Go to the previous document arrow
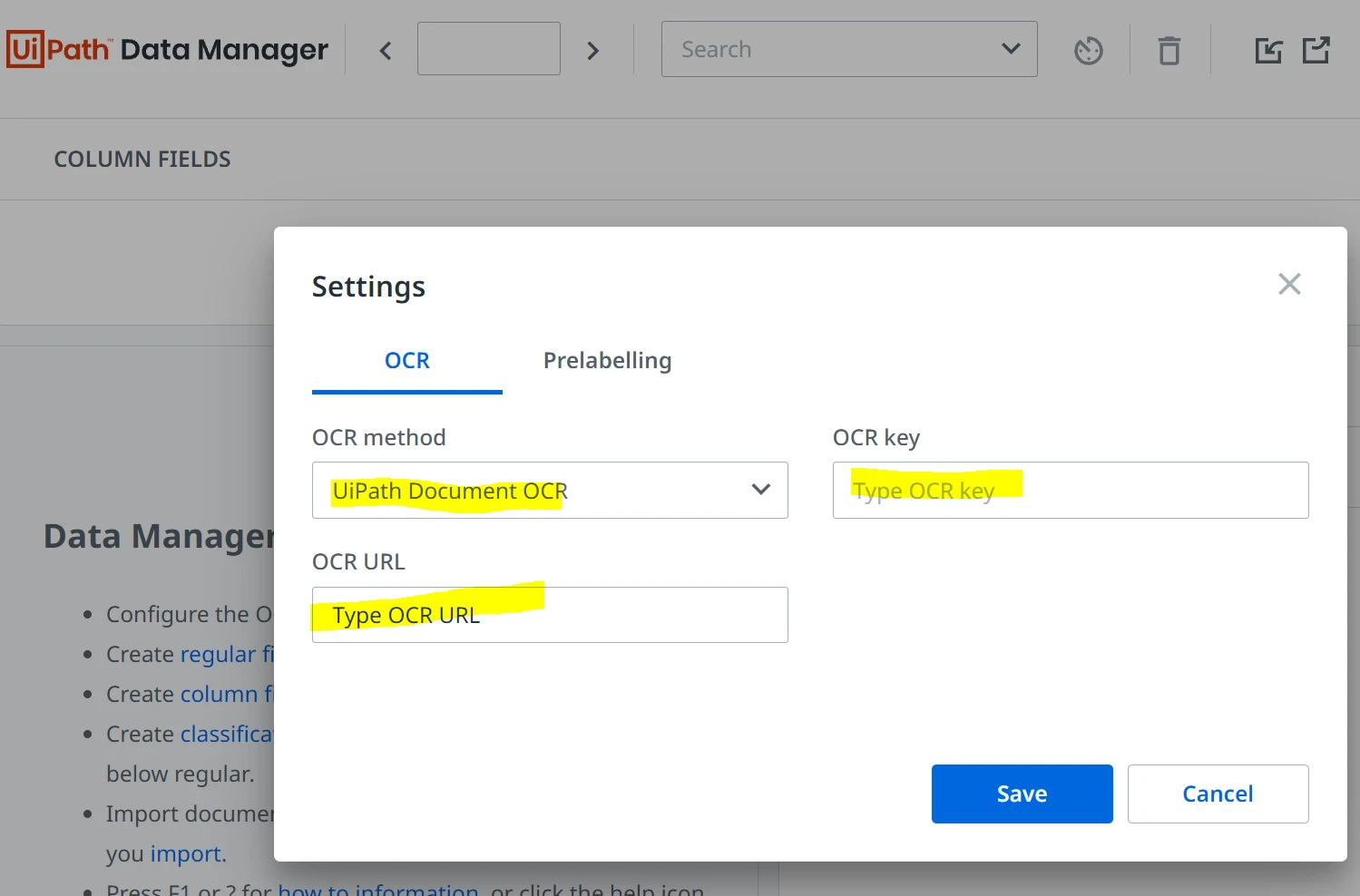 [386, 50]
